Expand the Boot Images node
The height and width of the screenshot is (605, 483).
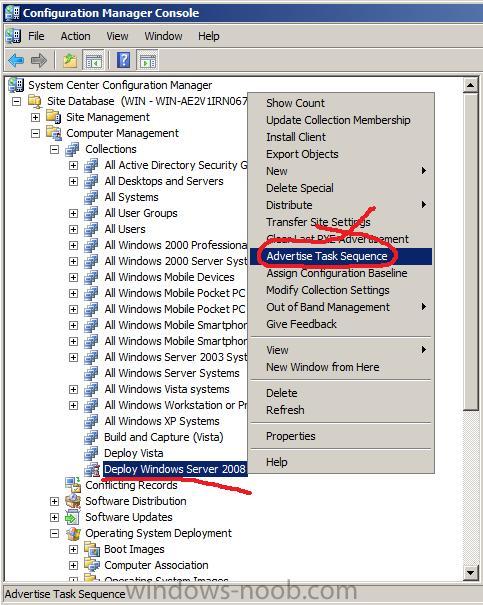(x=73, y=549)
